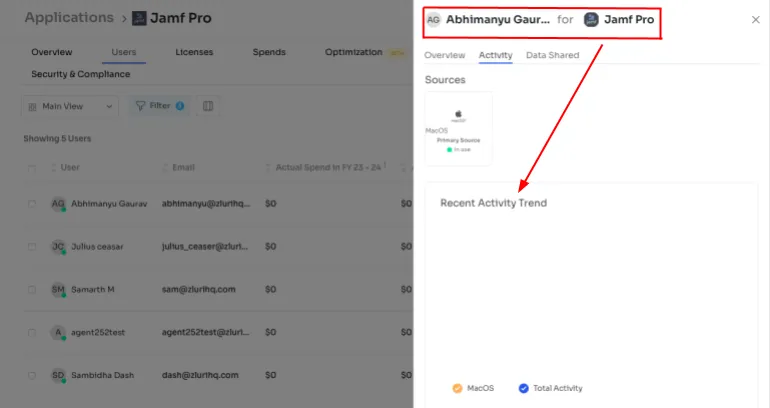Viewport: 770px width, 408px height.
Task: Toggle the Total Activity legend checkbox
Action: click(x=523, y=388)
